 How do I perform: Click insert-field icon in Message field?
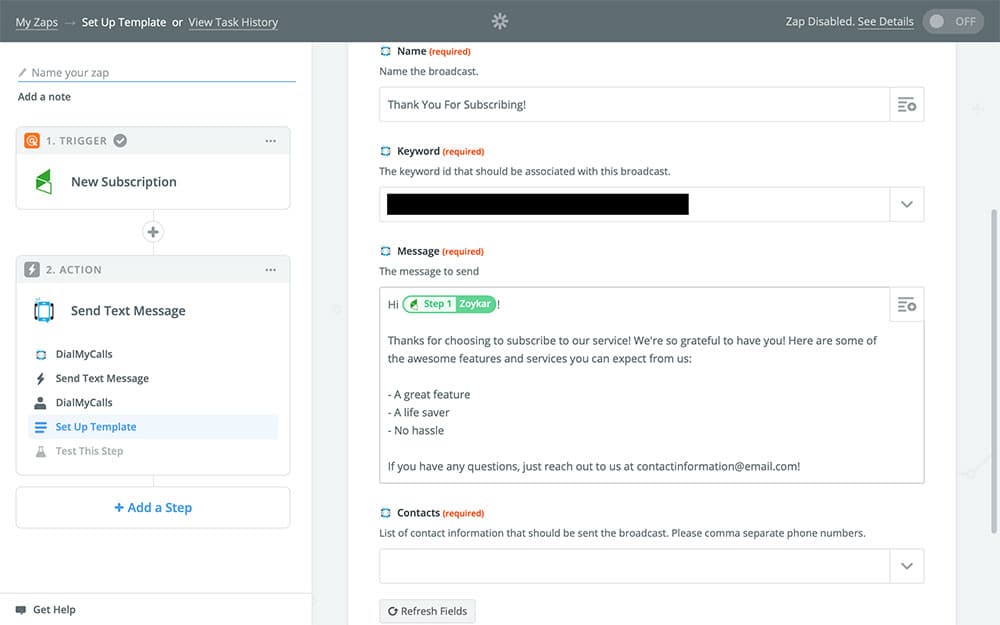(906, 304)
